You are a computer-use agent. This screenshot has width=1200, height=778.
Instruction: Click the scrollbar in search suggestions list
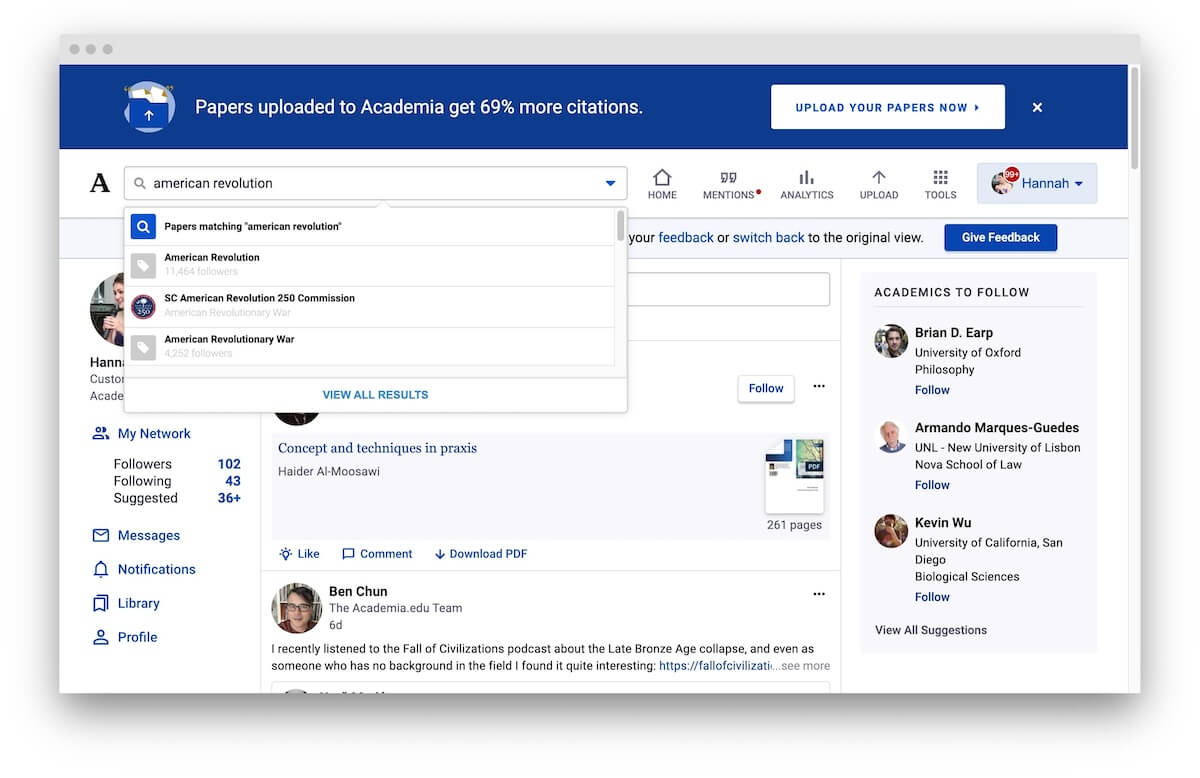click(621, 227)
